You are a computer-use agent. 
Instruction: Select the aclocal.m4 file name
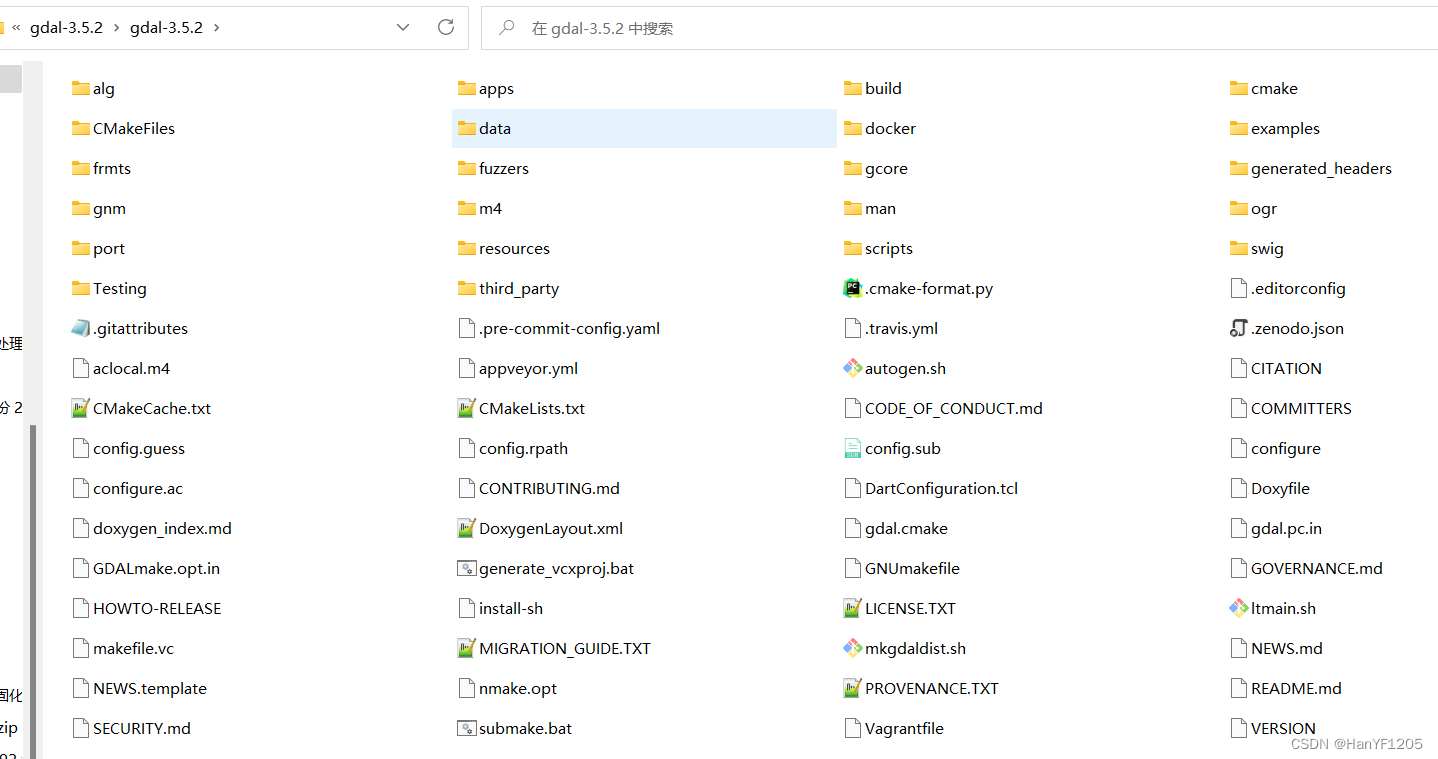tap(131, 368)
